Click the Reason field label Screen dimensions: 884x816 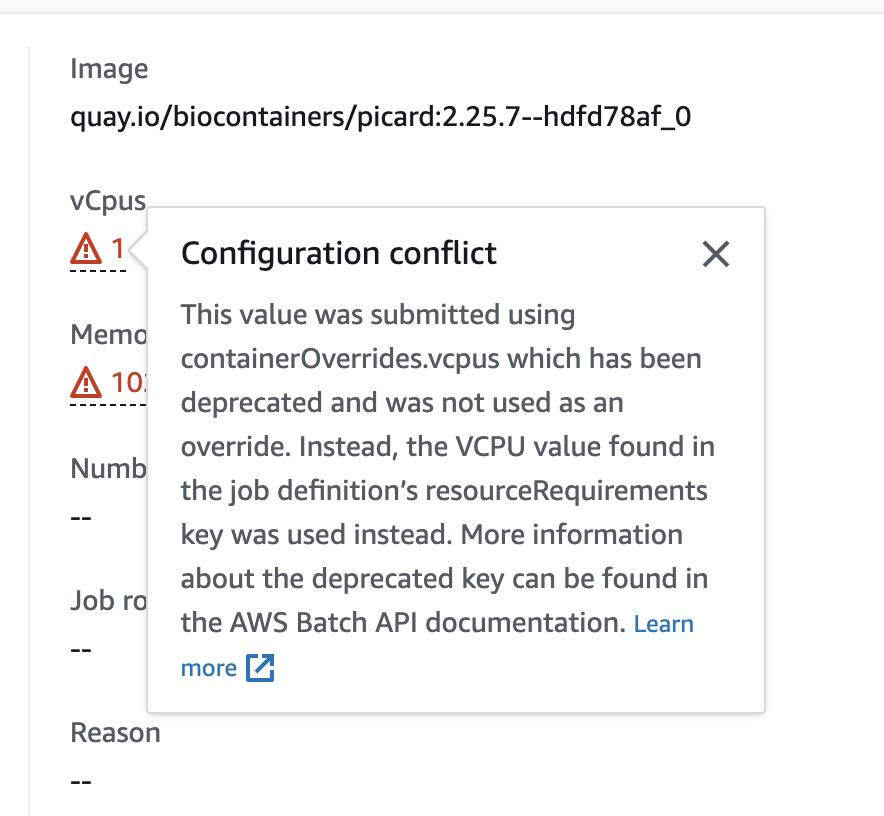[x=115, y=732]
